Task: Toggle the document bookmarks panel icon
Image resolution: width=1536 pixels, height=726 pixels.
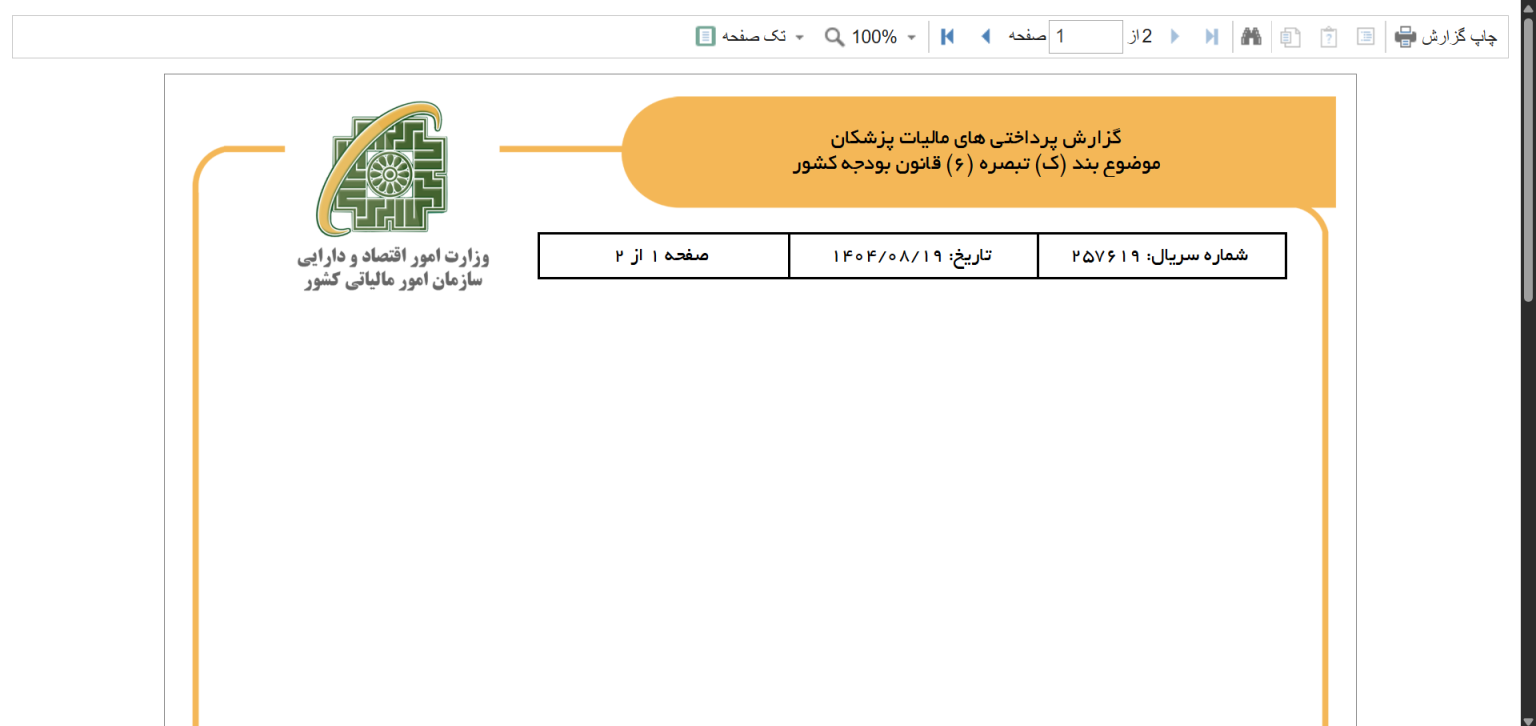Action: coord(1365,37)
